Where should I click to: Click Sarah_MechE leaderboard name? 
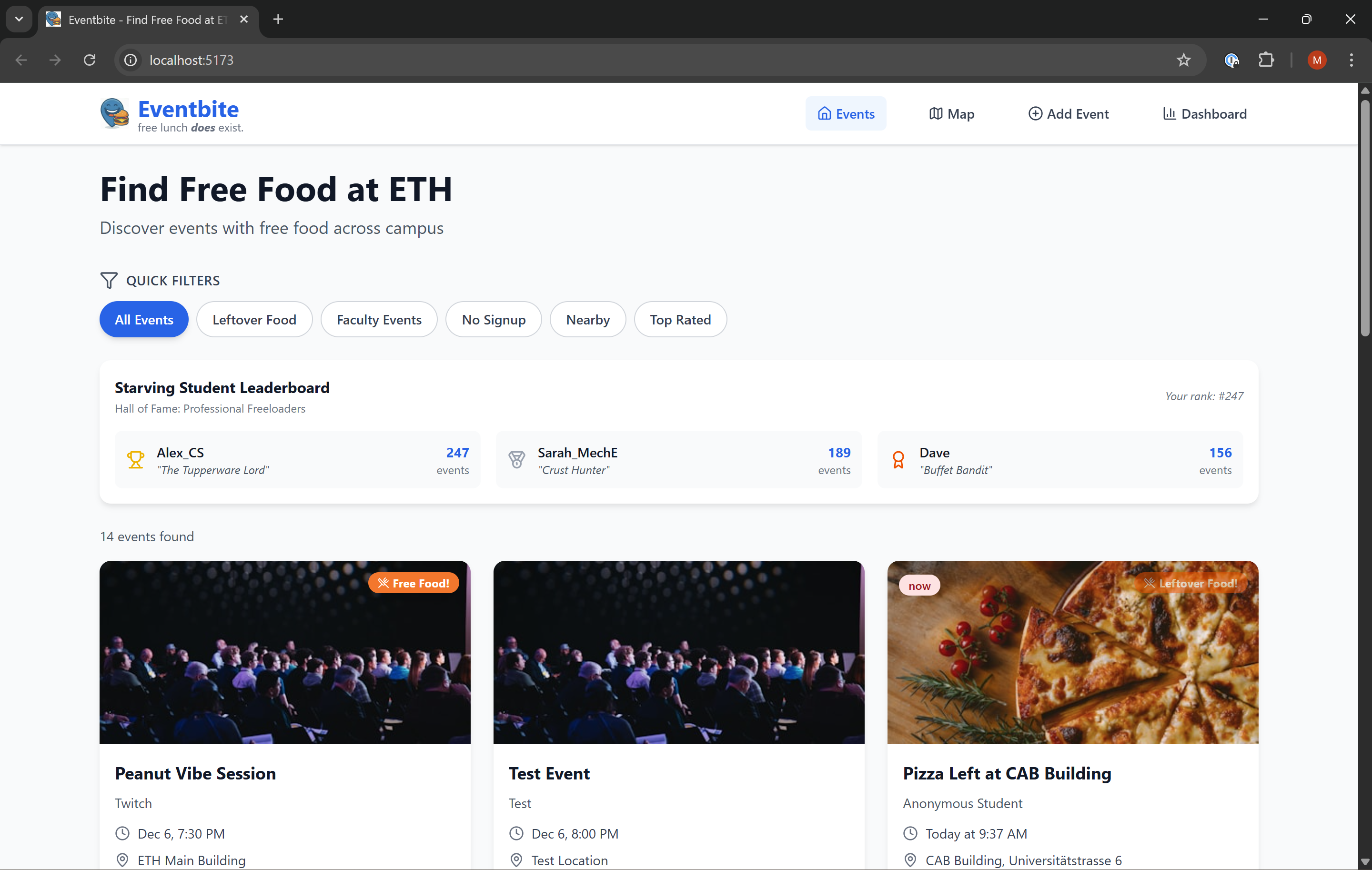577,452
